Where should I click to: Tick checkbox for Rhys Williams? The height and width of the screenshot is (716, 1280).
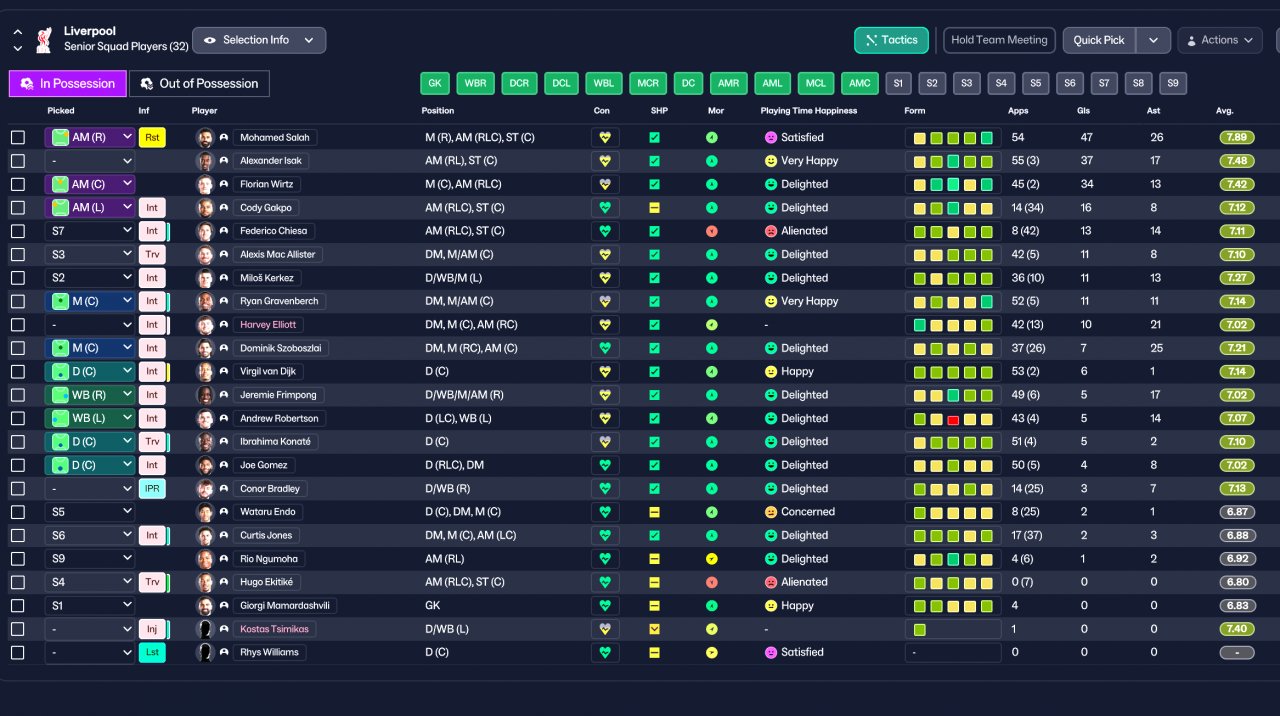pyautogui.click(x=18, y=652)
